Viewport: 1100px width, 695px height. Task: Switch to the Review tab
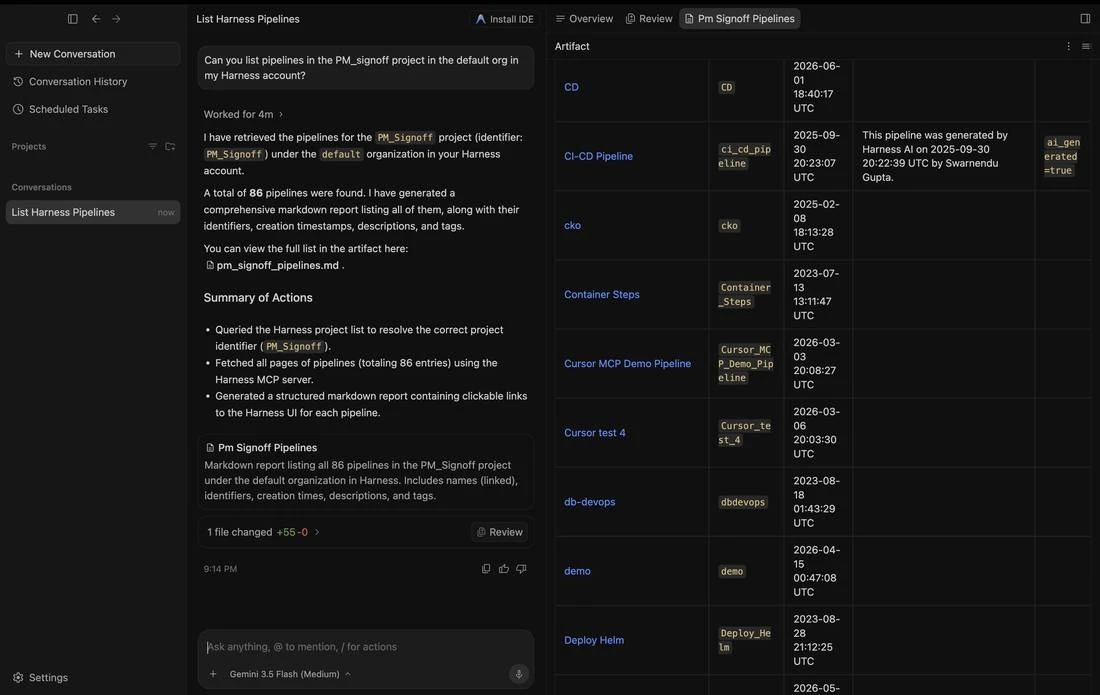649,19
